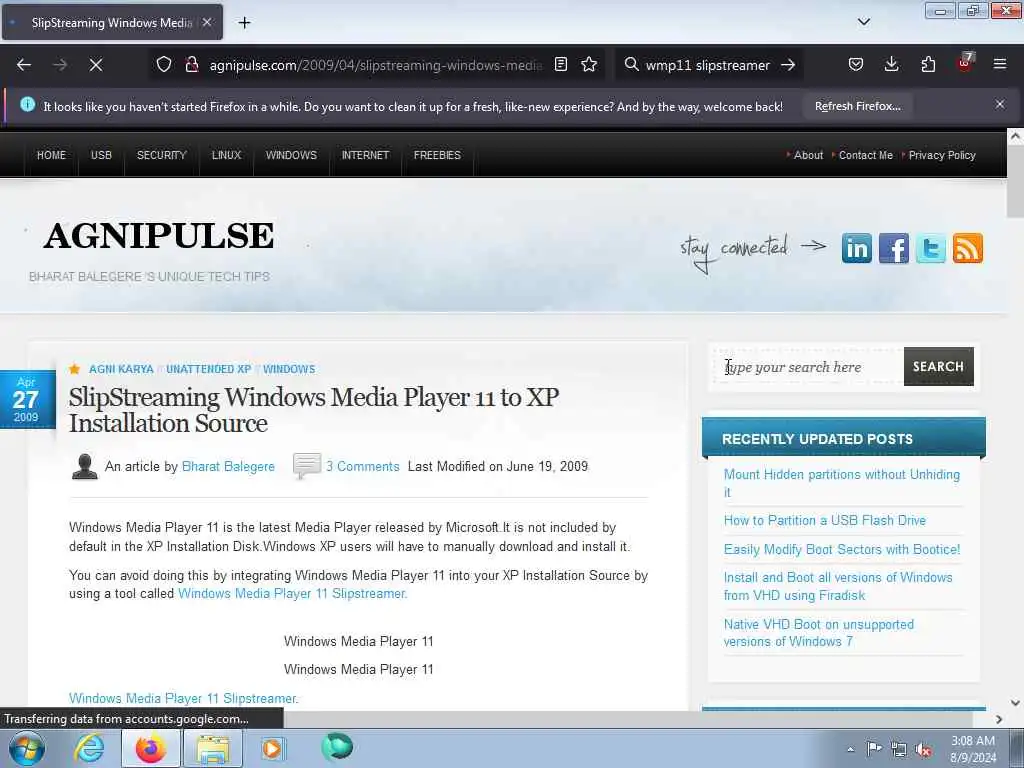The image size is (1024, 768).
Task: Submit the search with the arrow
Action: [788, 65]
